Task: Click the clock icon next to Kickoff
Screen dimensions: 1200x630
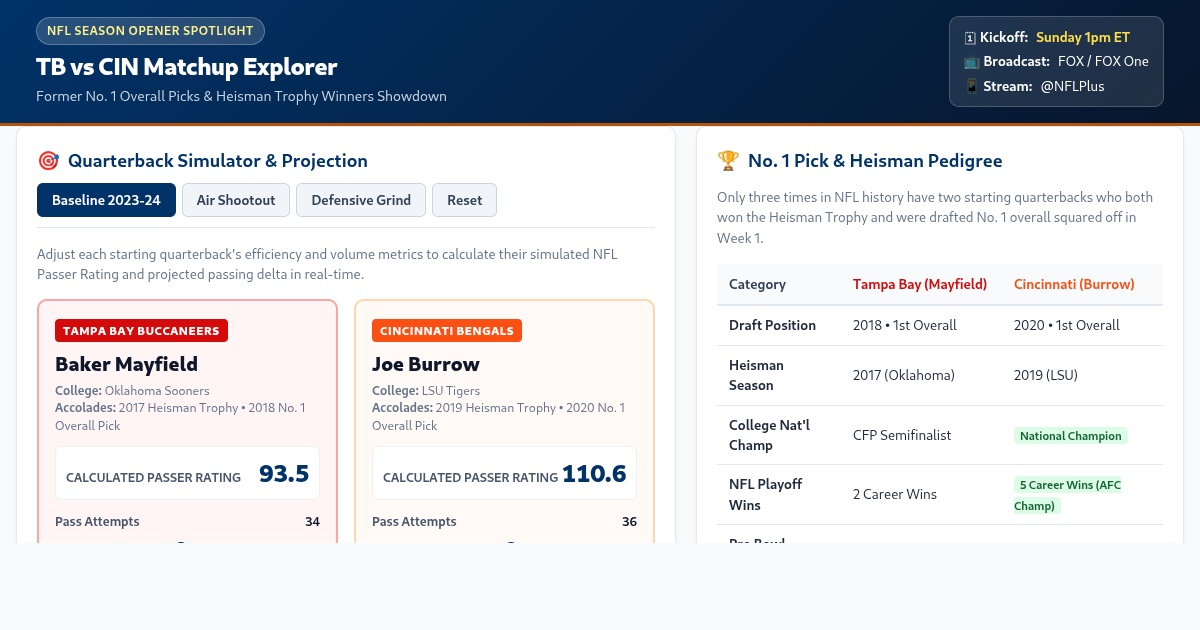Action: [970, 37]
